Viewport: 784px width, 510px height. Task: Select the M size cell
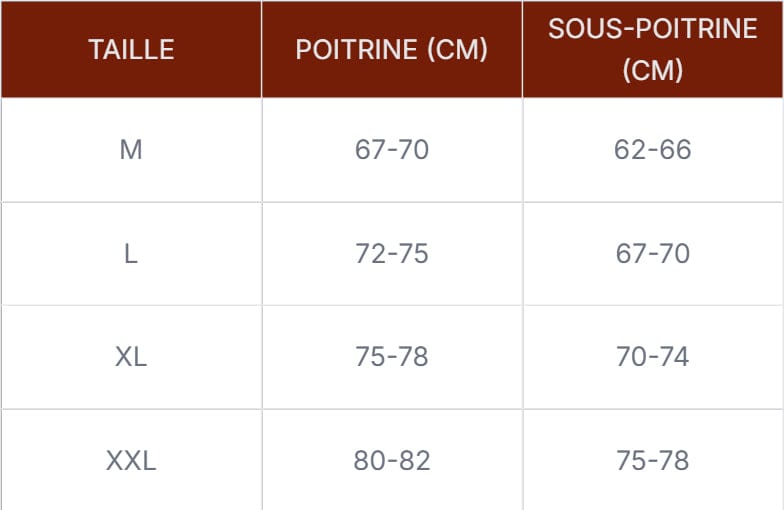coord(131,150)
